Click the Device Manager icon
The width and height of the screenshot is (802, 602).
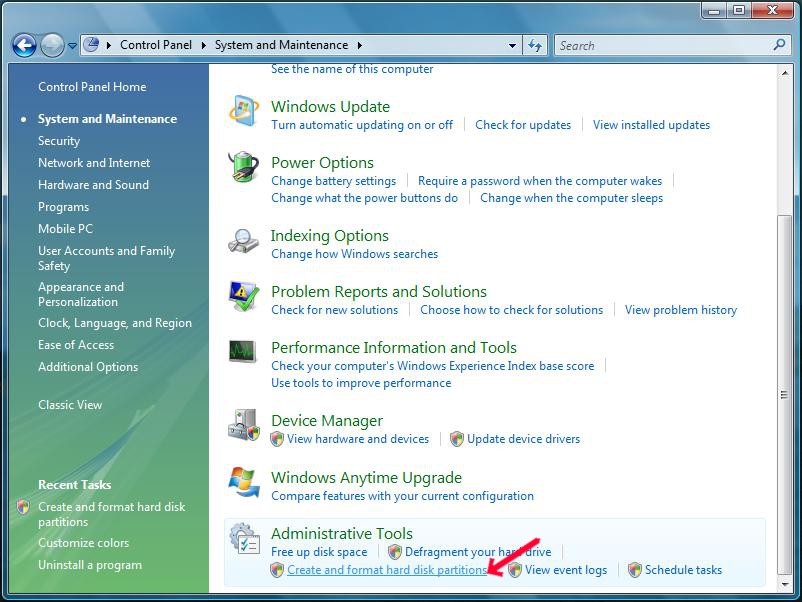click(x=244, y=425)
